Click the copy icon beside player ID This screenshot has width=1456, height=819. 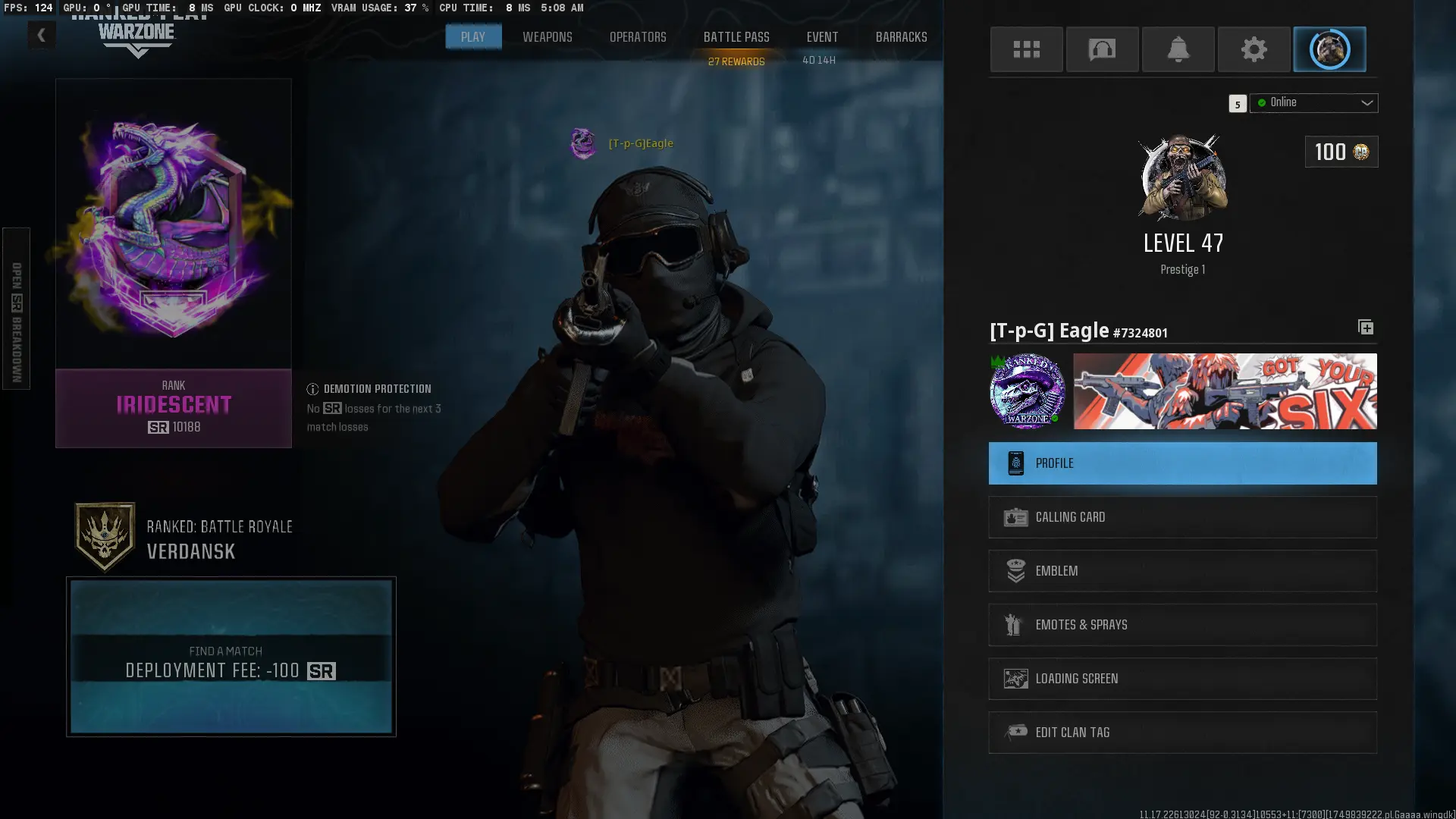point(1365,328)
